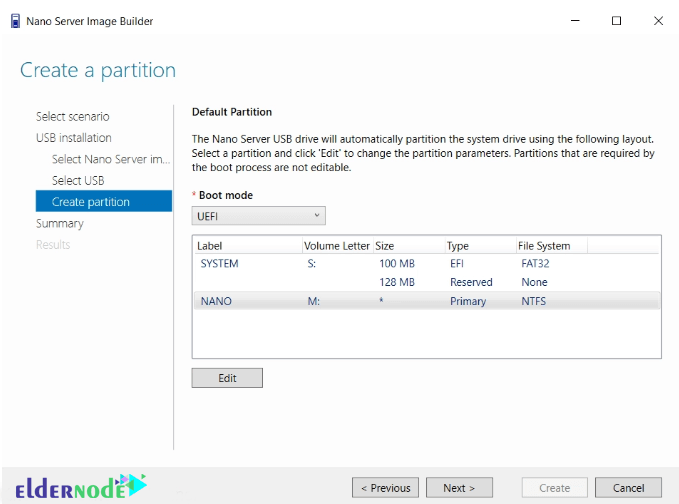Click the S: volume letter cell

click(x=312, y=263)
